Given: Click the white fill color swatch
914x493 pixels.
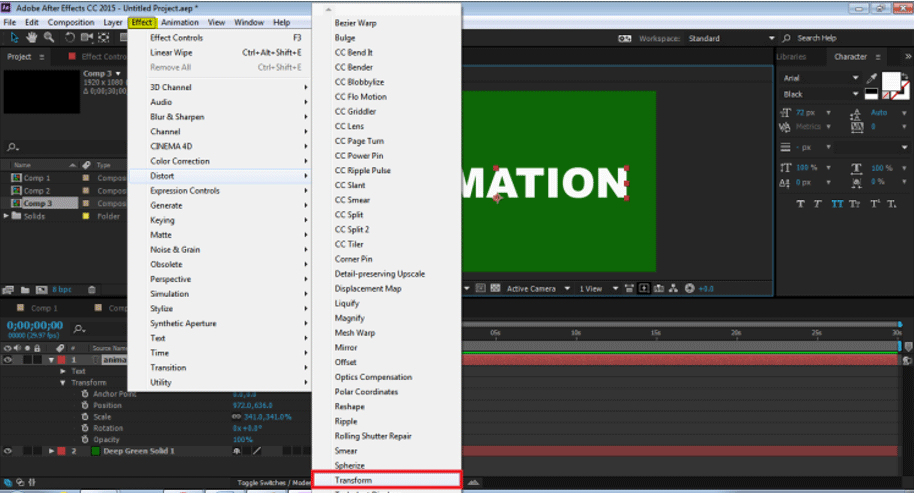Looking at the screenshot, I should click(890, 80).
